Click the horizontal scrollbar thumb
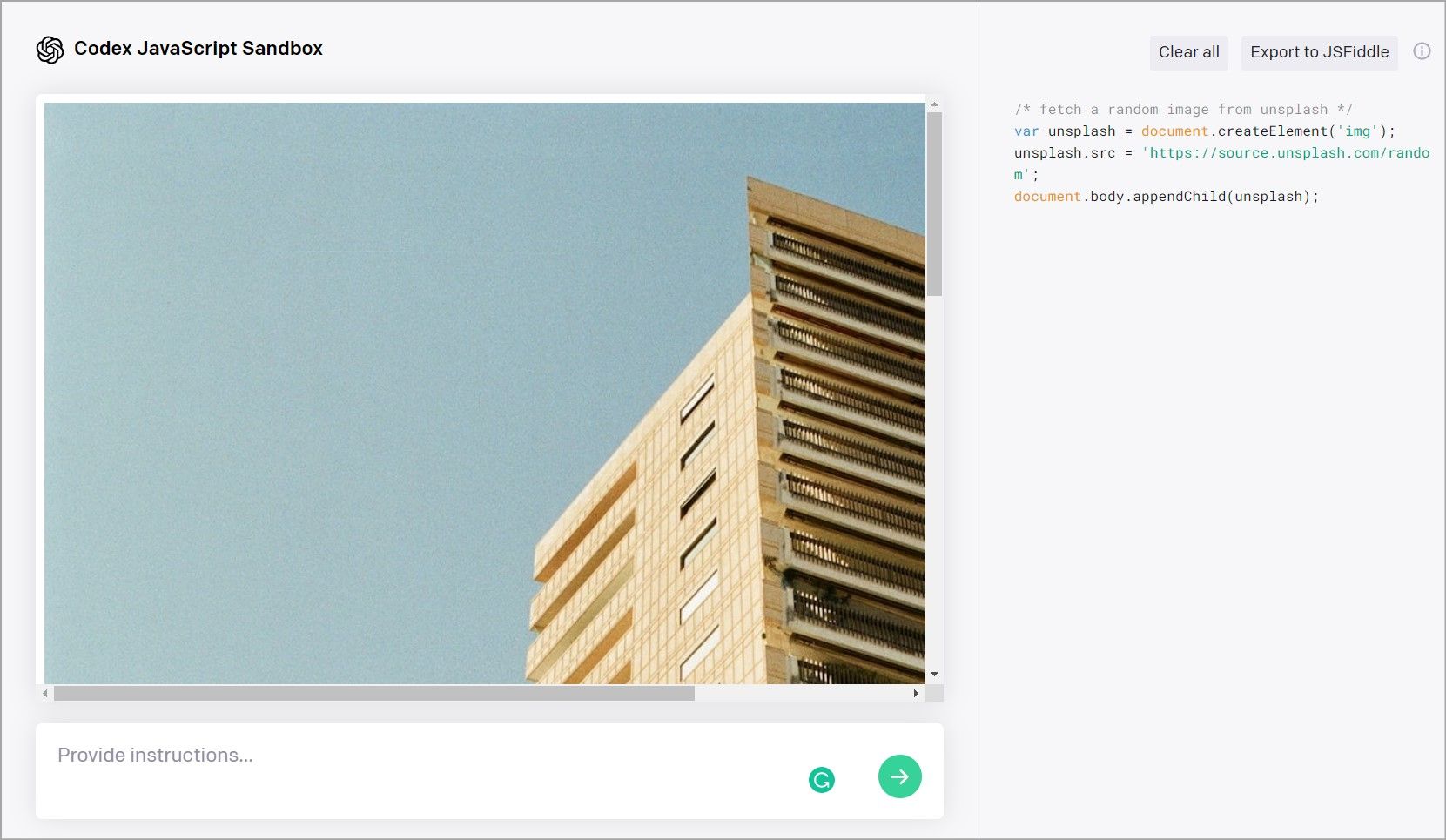Viewport: 1446px width, 840px height. (x=374, y=694)
